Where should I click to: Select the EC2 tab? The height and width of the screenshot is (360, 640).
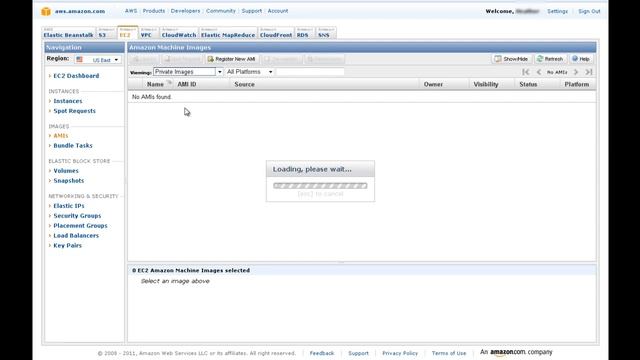point(127,33)
